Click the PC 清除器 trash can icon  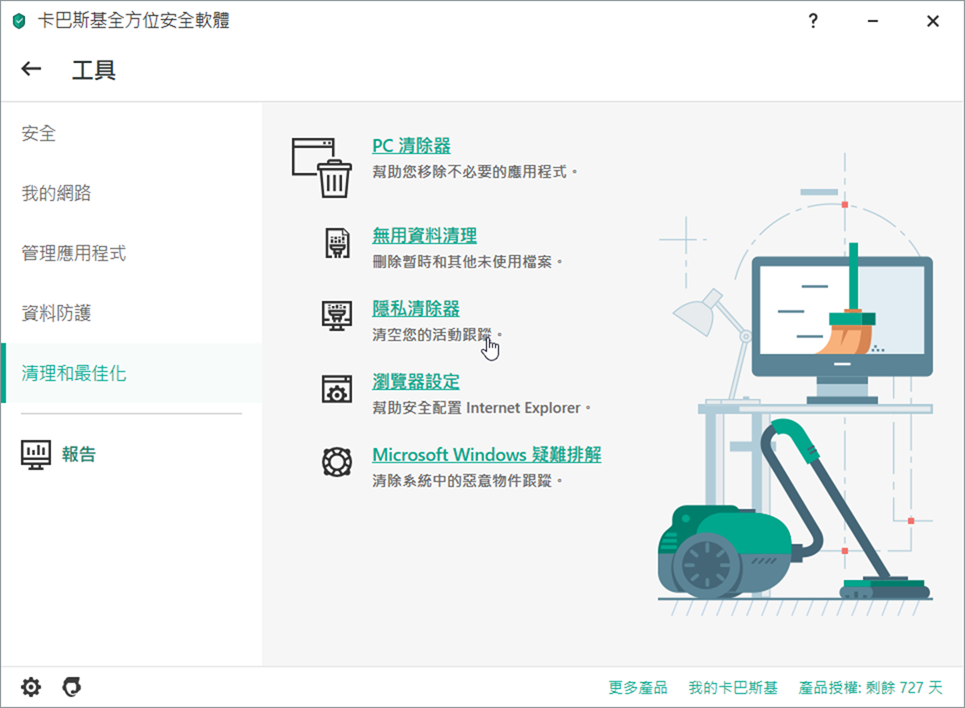(322, 166)
